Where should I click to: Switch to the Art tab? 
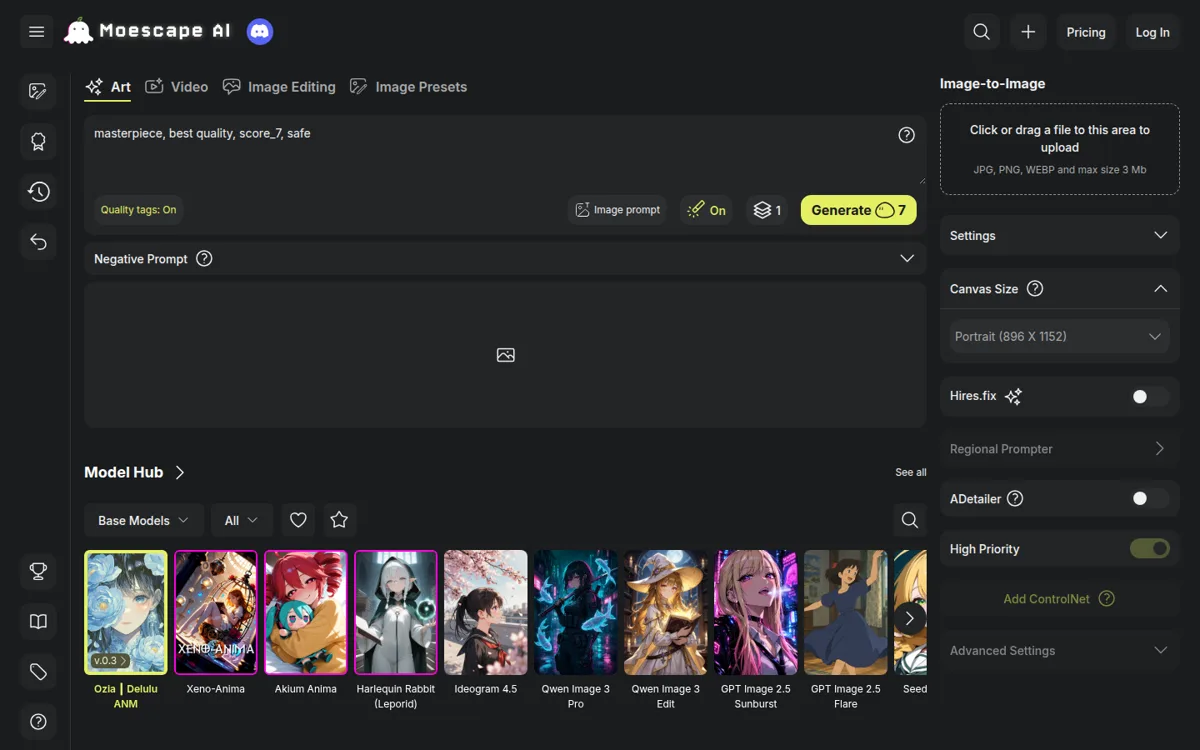[108, 87]
